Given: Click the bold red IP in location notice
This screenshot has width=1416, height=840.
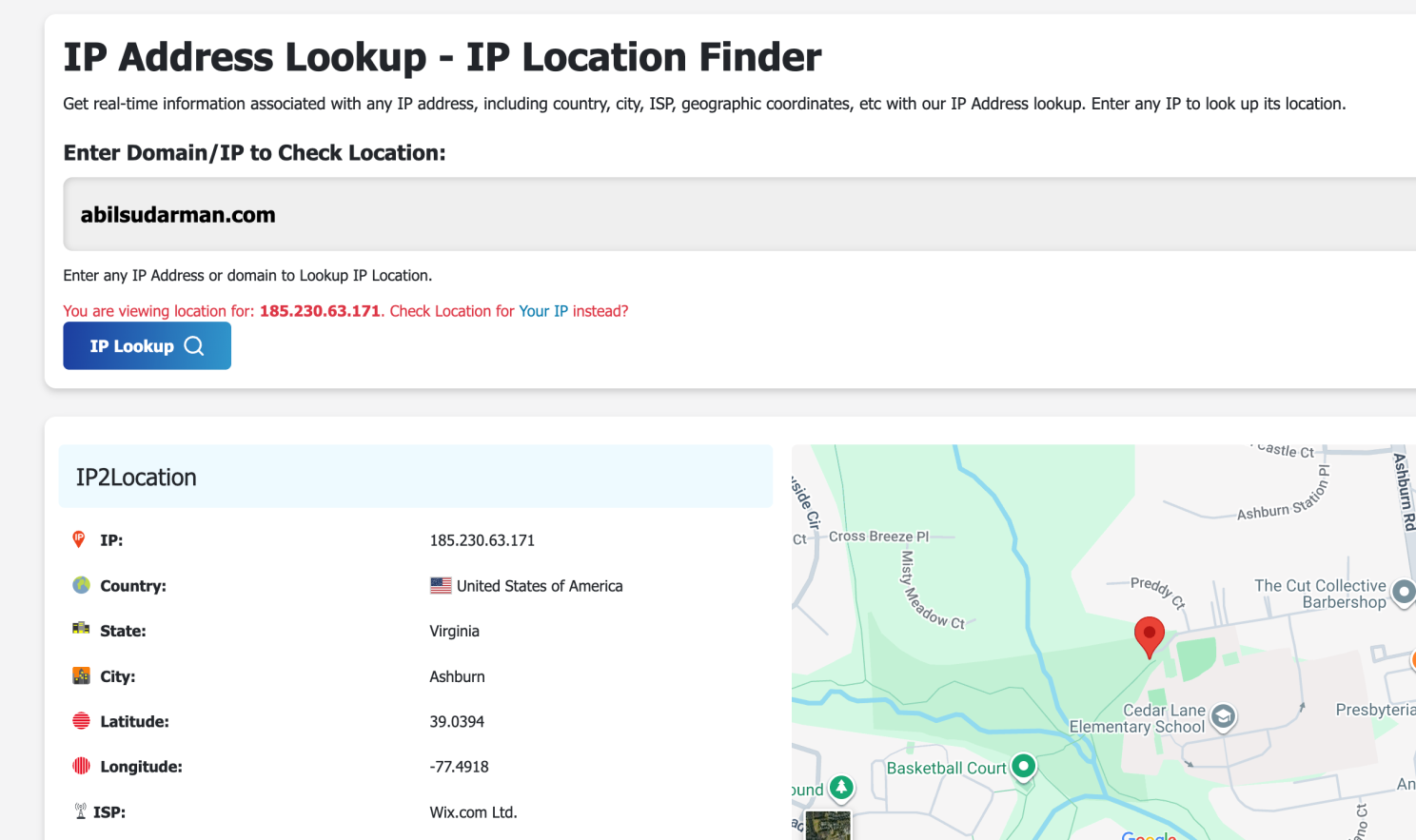Looking at the screenshot, I should [x=320, y=311].
